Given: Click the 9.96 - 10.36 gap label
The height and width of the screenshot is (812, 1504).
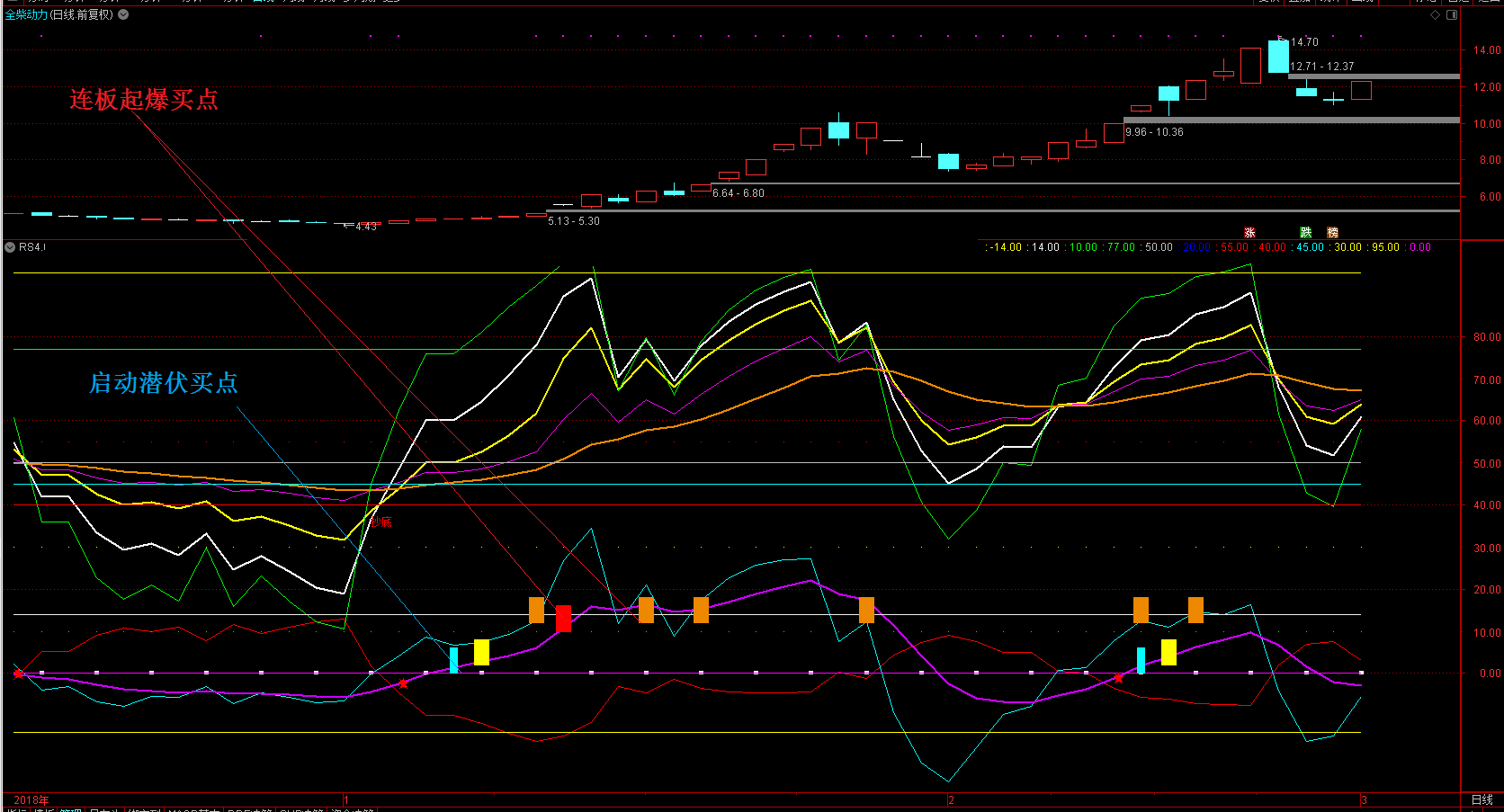Looking at the screenshot, I should (x=1154, y=132).
